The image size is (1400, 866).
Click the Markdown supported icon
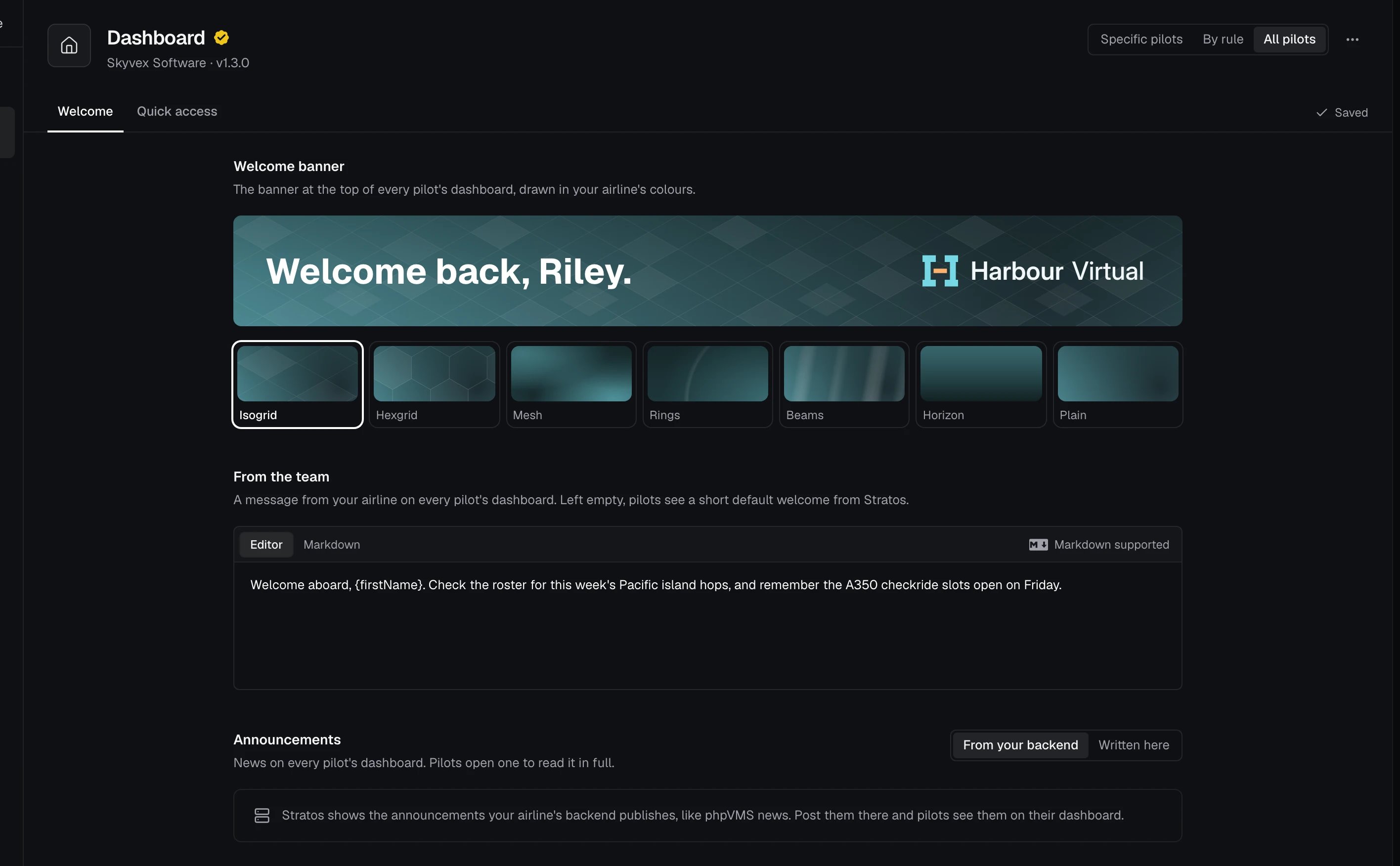click(1038, 545)
